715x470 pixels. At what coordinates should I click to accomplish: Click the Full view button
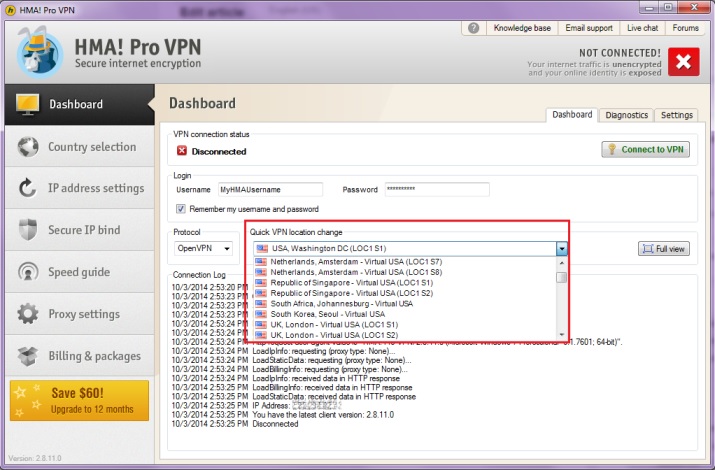pos(664,249)
